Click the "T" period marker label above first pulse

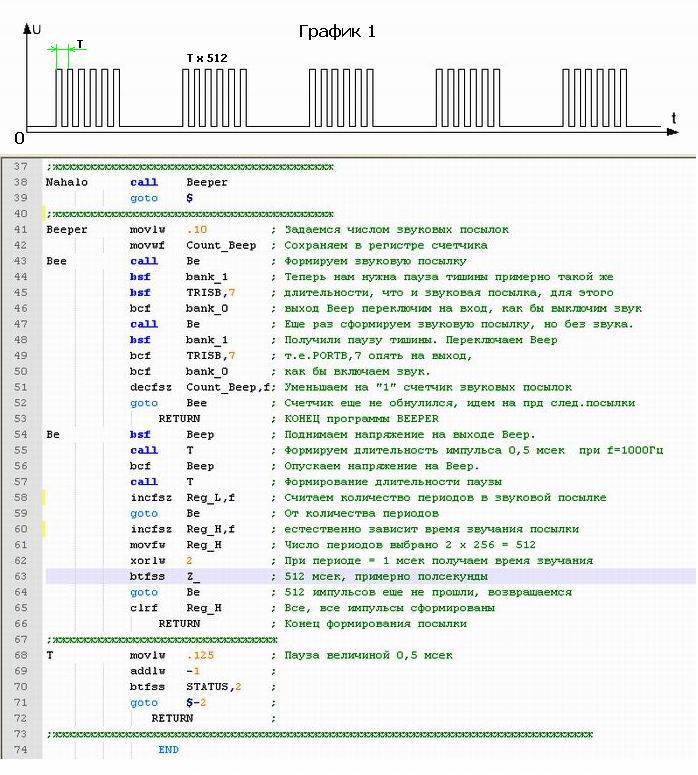pos(80,44)
